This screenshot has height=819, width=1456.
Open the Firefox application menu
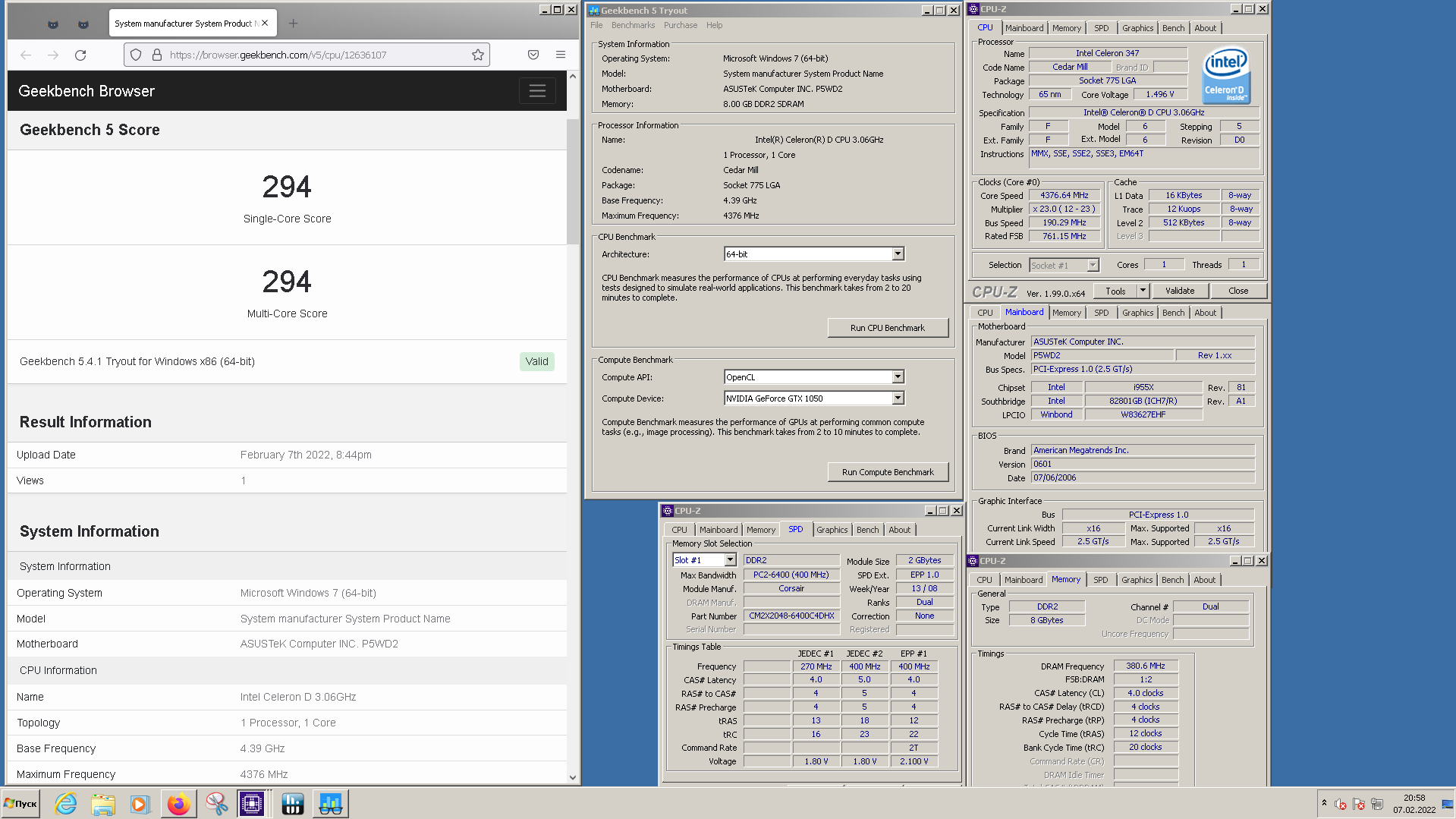click(561, 55)
